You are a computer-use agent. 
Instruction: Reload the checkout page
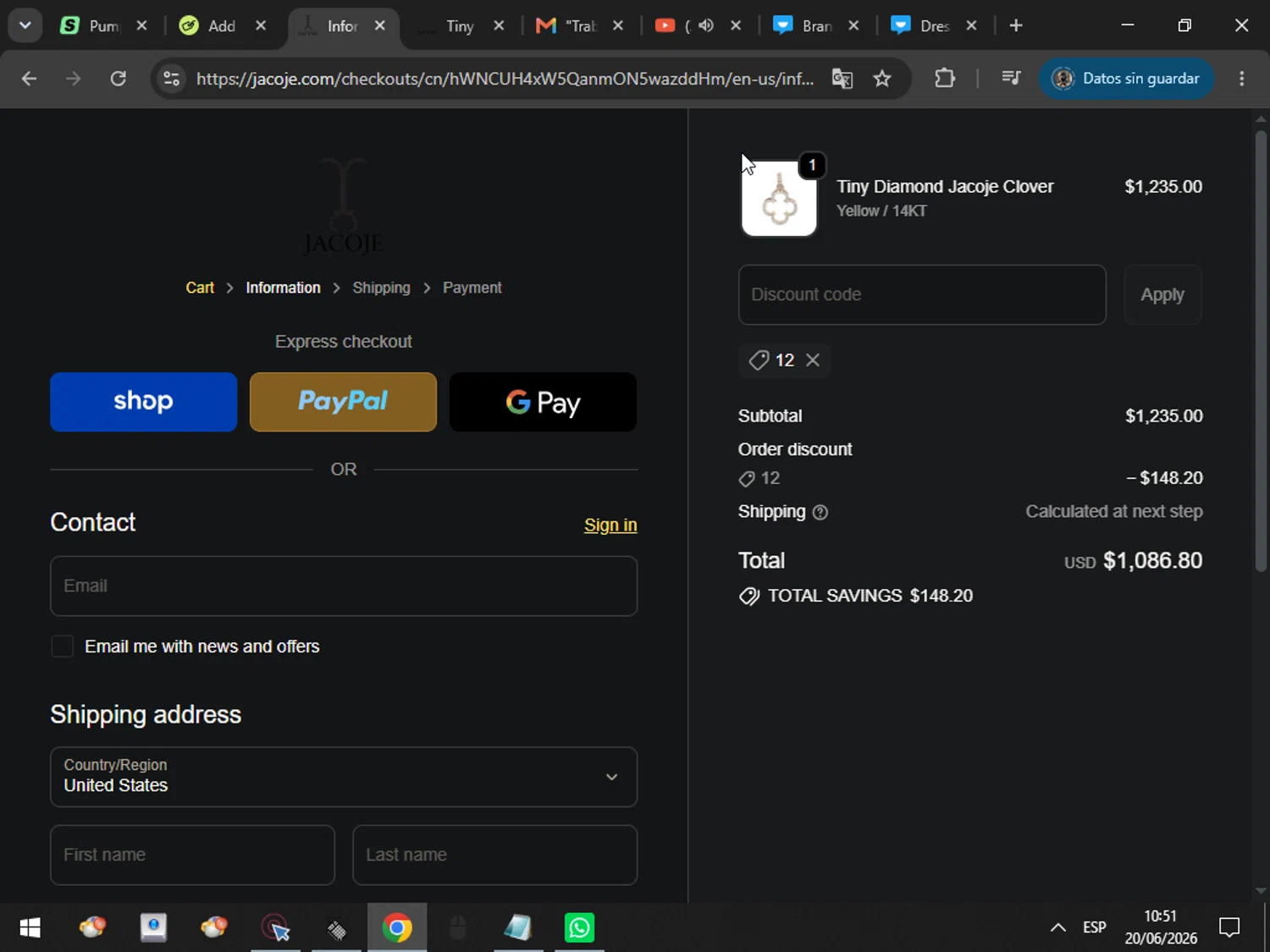coord(119,79)
